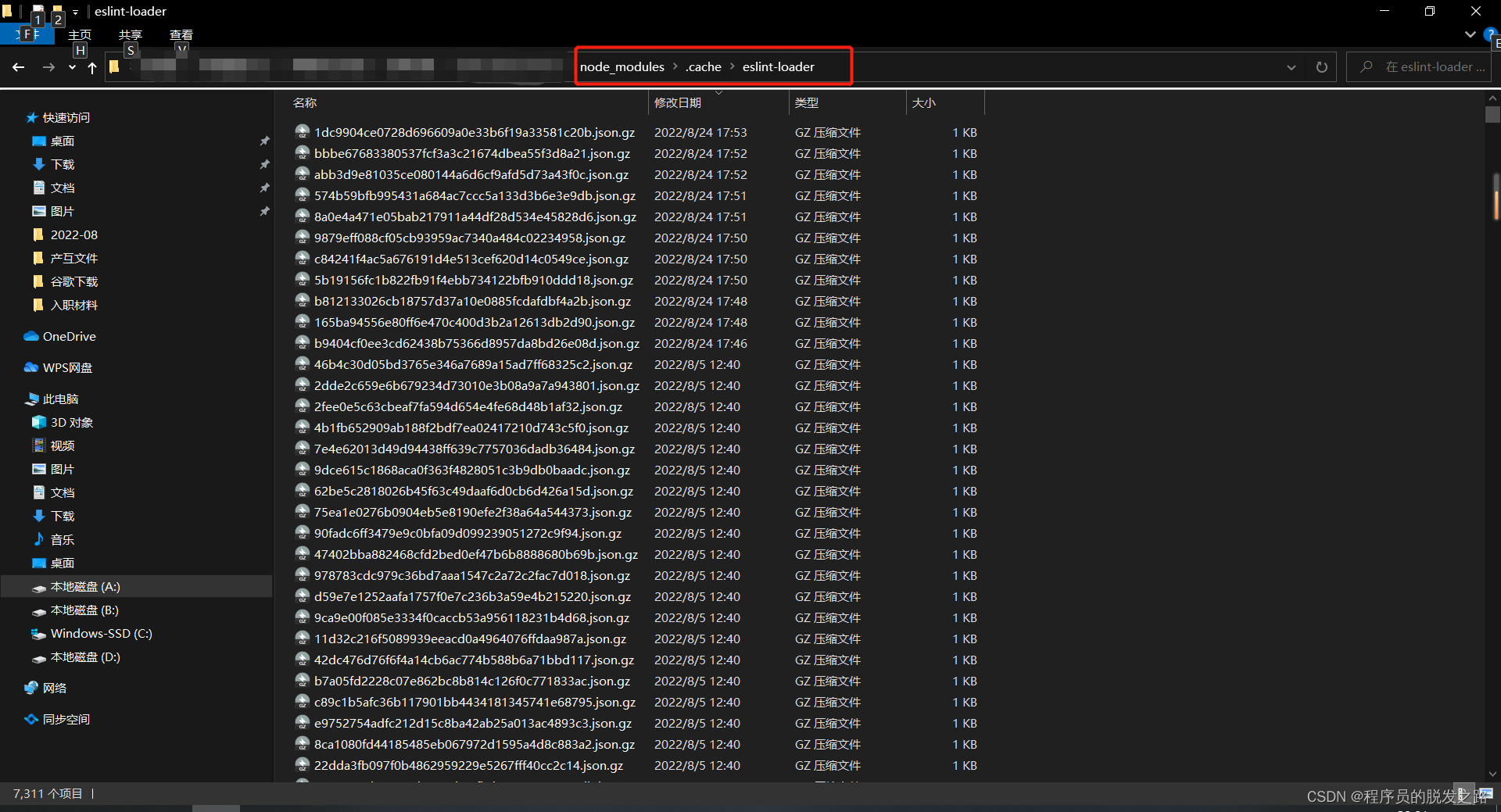The height and width of the screenshot is (812, 1501).
Task: Open 下载 under quick access
Action: coord(63,164)
